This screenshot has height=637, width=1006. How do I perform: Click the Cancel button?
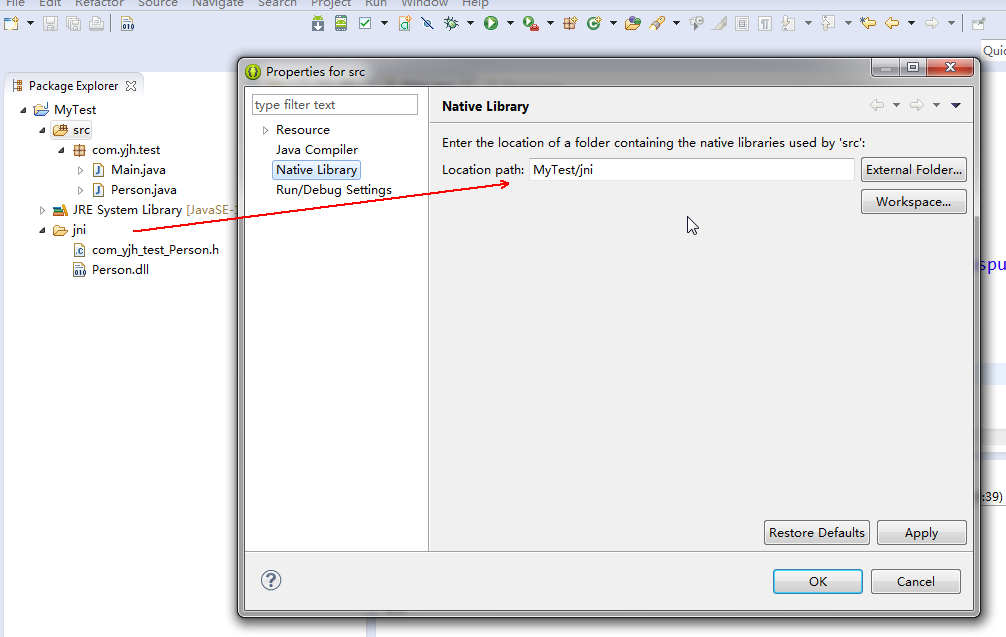coord(916,581)
